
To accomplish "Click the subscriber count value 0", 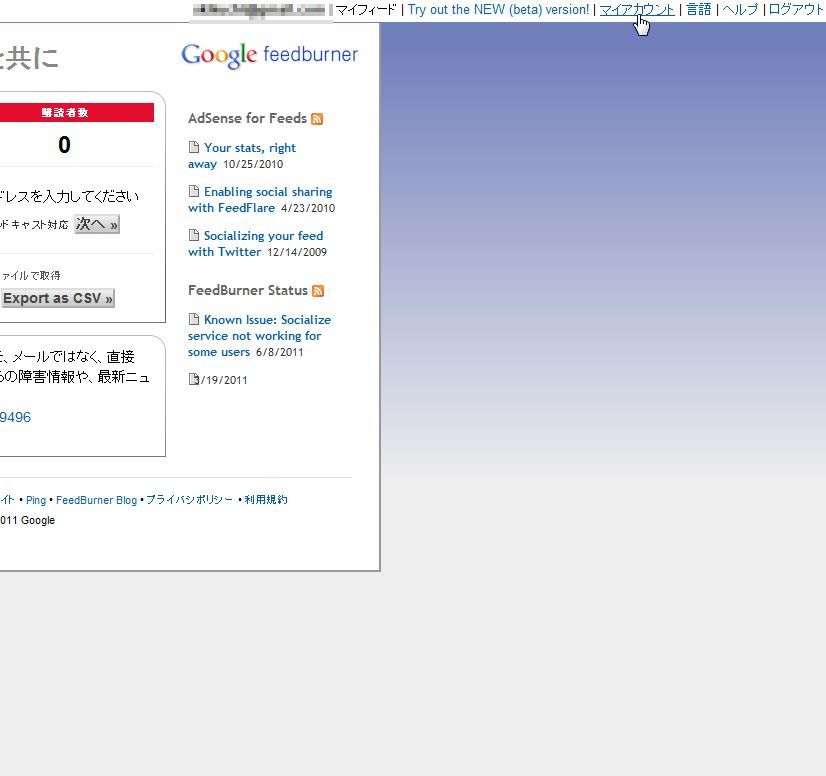I will click(x=64, y=145).
